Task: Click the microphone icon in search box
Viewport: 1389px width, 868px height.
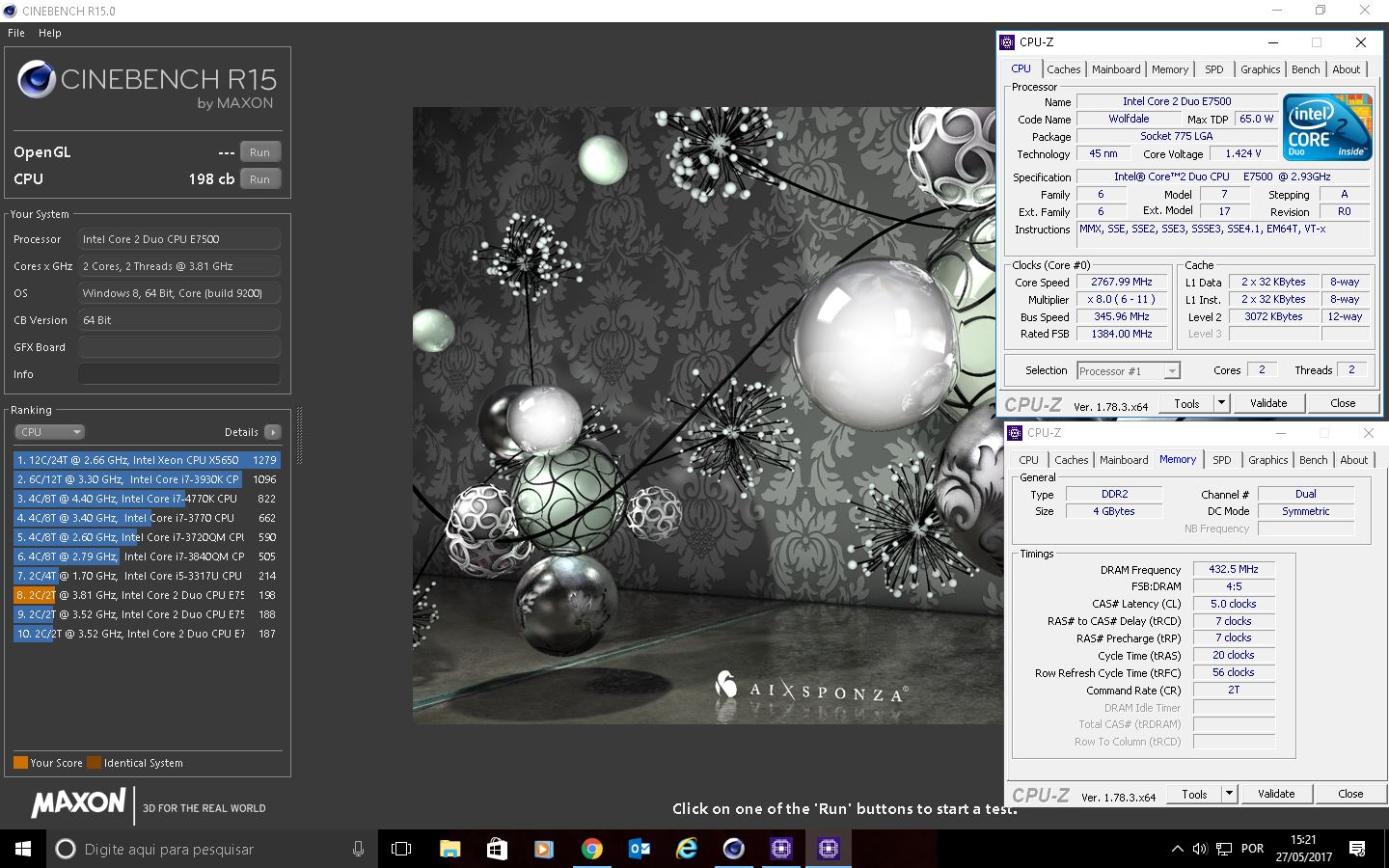Action: 358,849
